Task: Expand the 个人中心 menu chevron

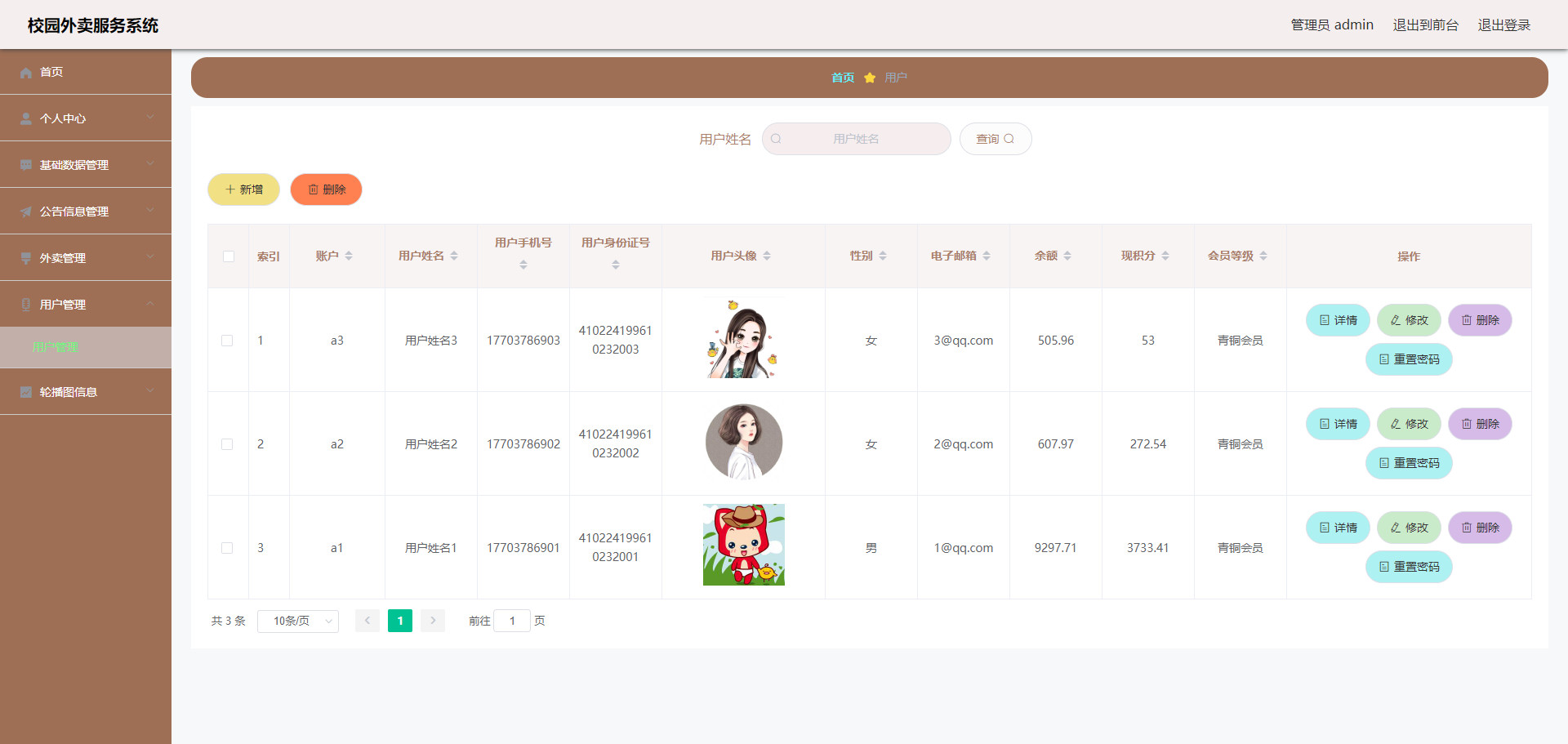Action: pyautogui.click(x=150, y=118)
